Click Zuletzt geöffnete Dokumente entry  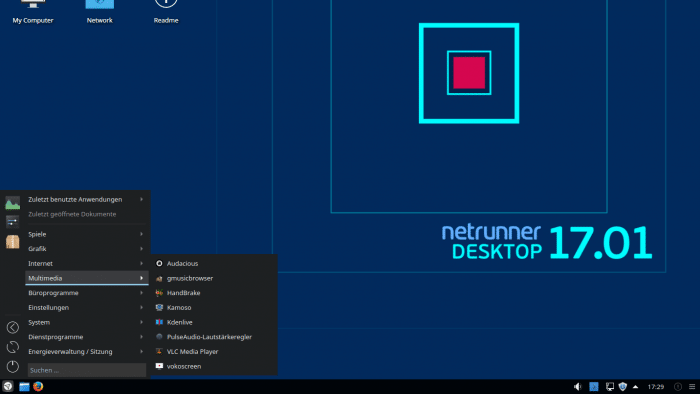[87, 214]
